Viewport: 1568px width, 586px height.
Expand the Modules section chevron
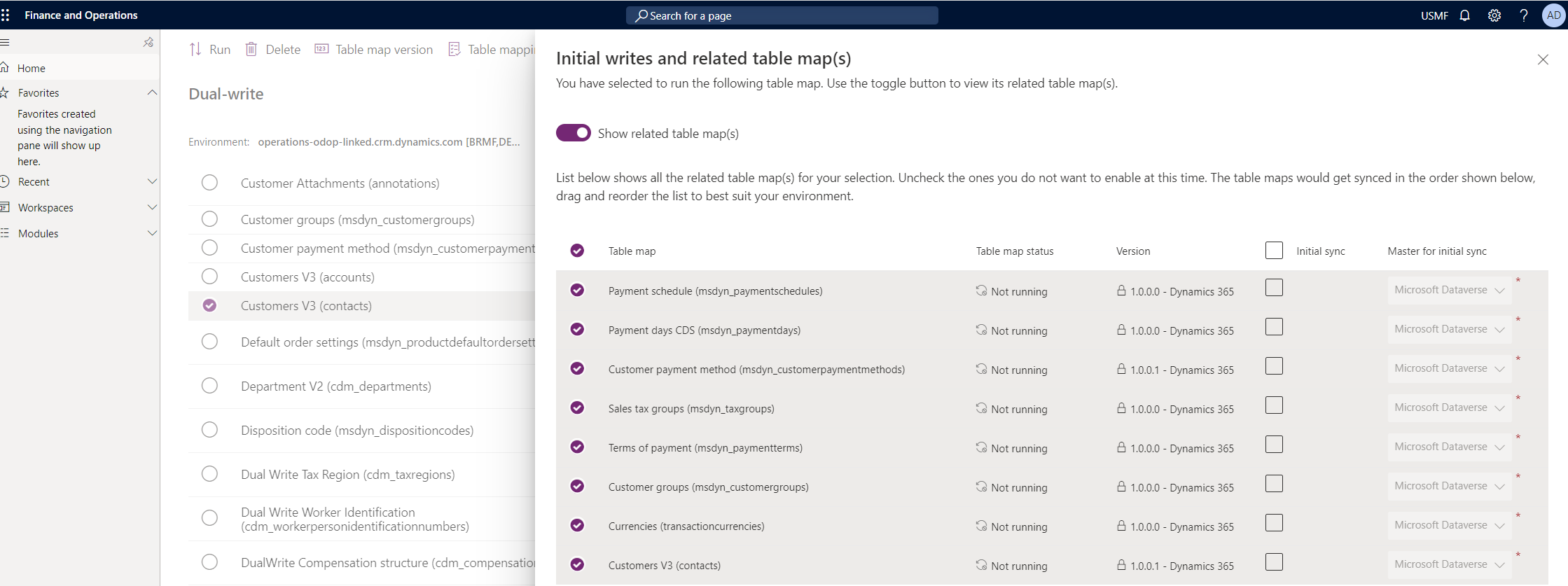point(152,233)
